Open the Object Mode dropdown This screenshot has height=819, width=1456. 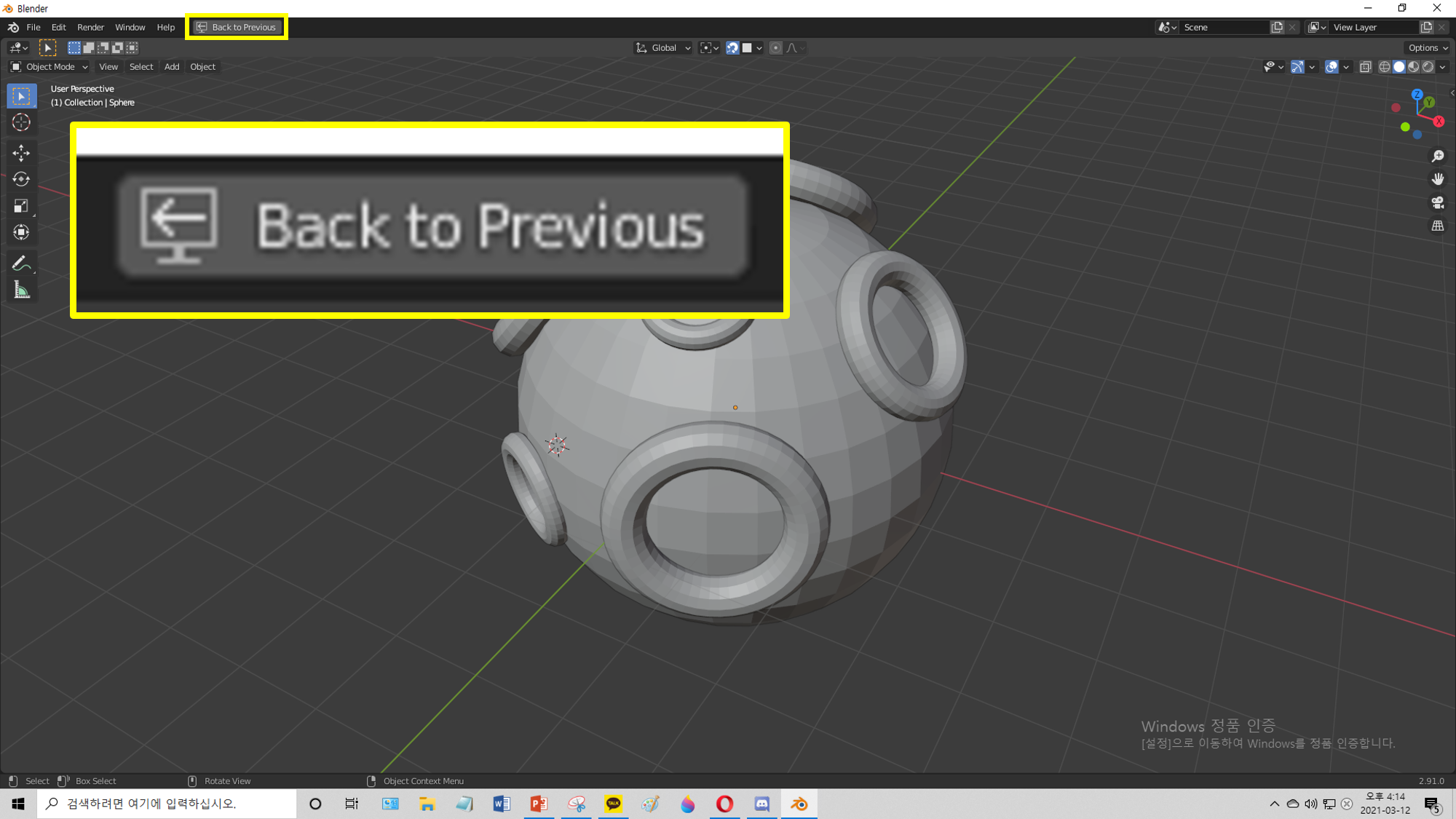[50, 67]
